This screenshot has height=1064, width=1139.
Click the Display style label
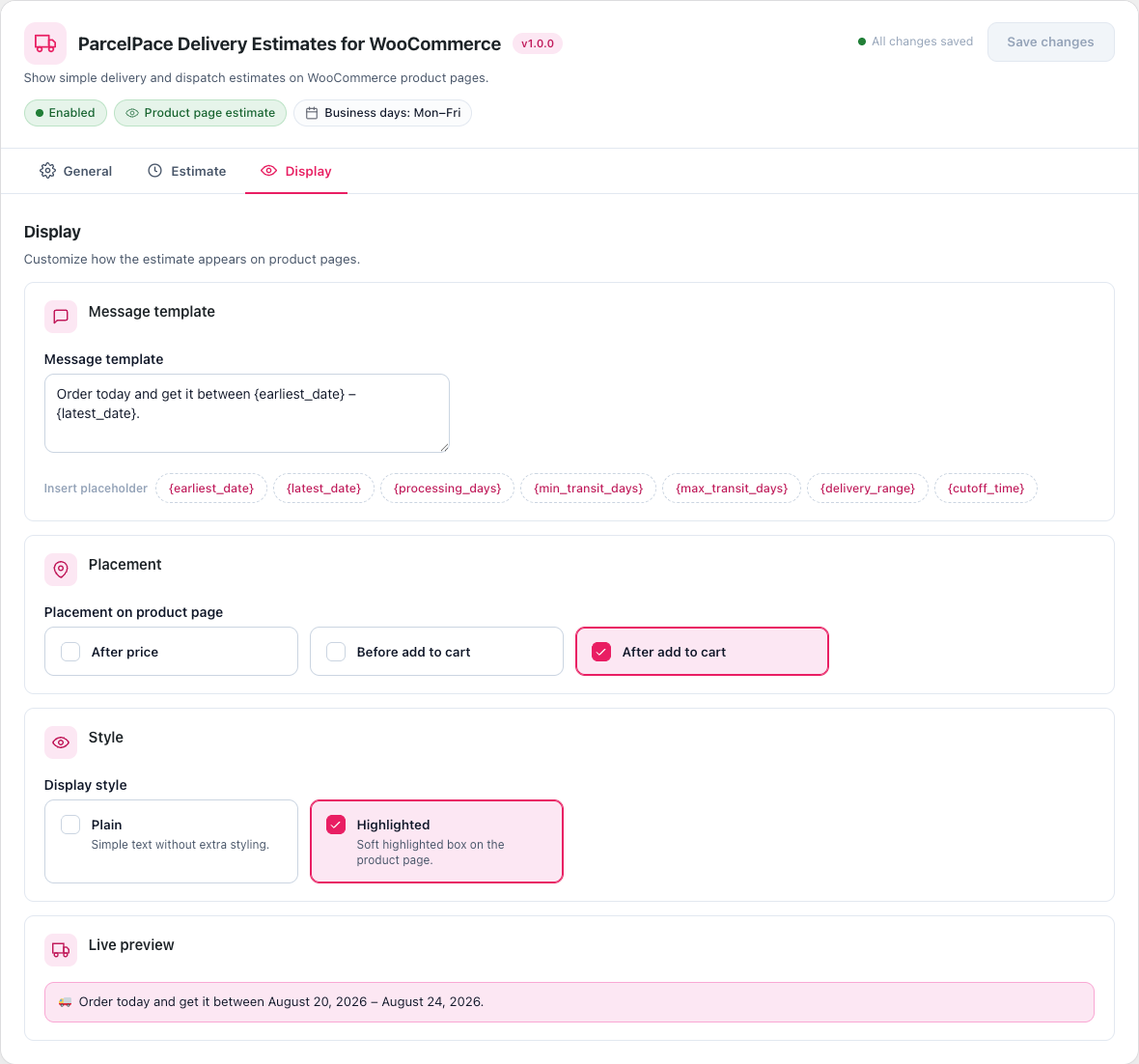(86, 785)
